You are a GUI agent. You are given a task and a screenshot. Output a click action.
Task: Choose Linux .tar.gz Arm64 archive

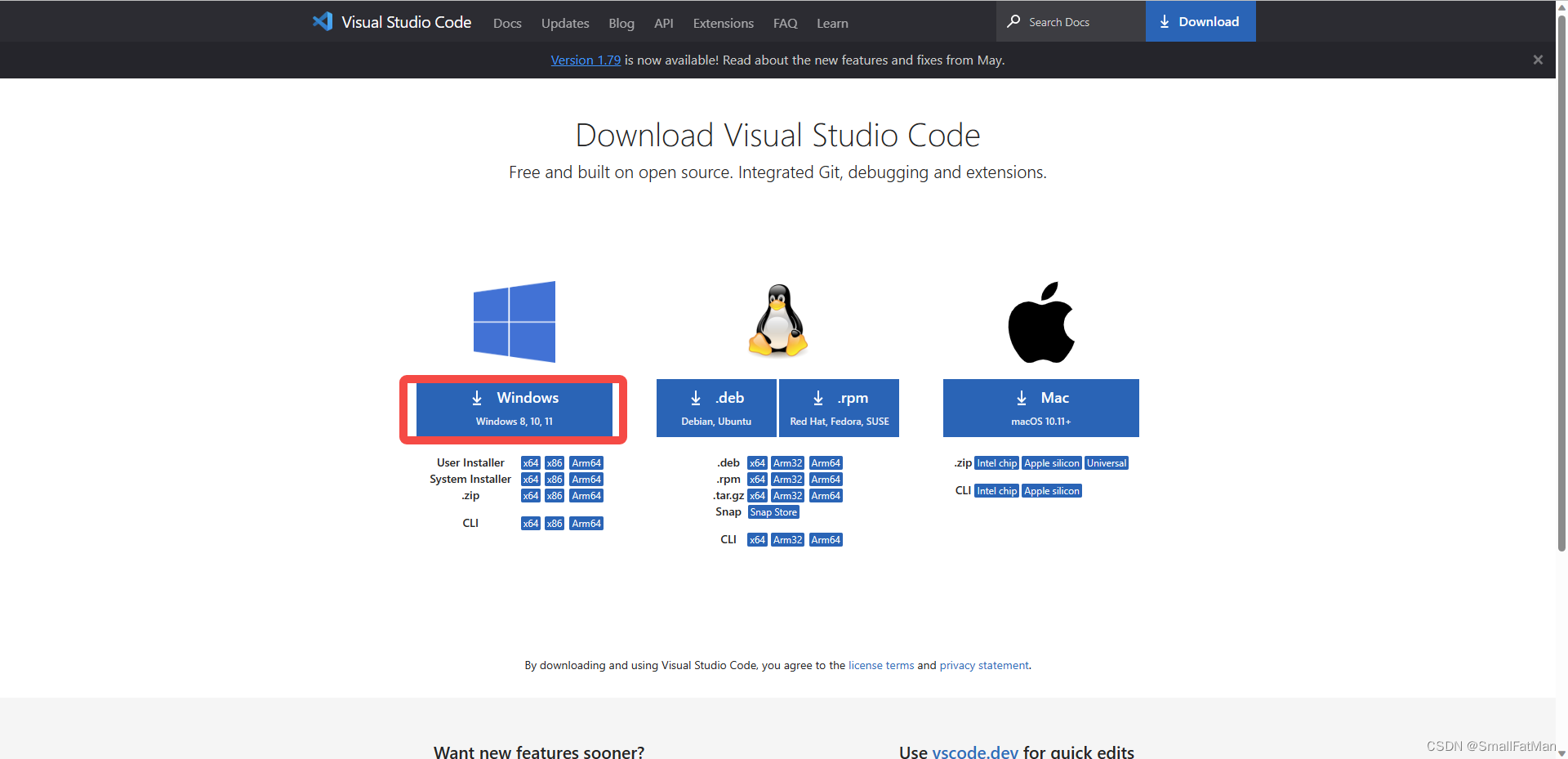(x=826, y=496)
